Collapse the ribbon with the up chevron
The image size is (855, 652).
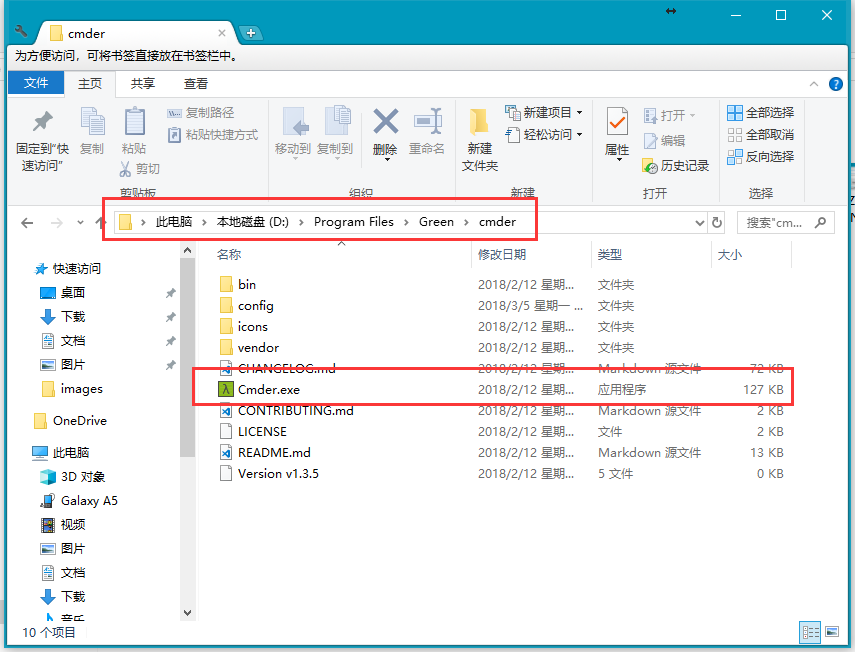(x=814, y=84)
